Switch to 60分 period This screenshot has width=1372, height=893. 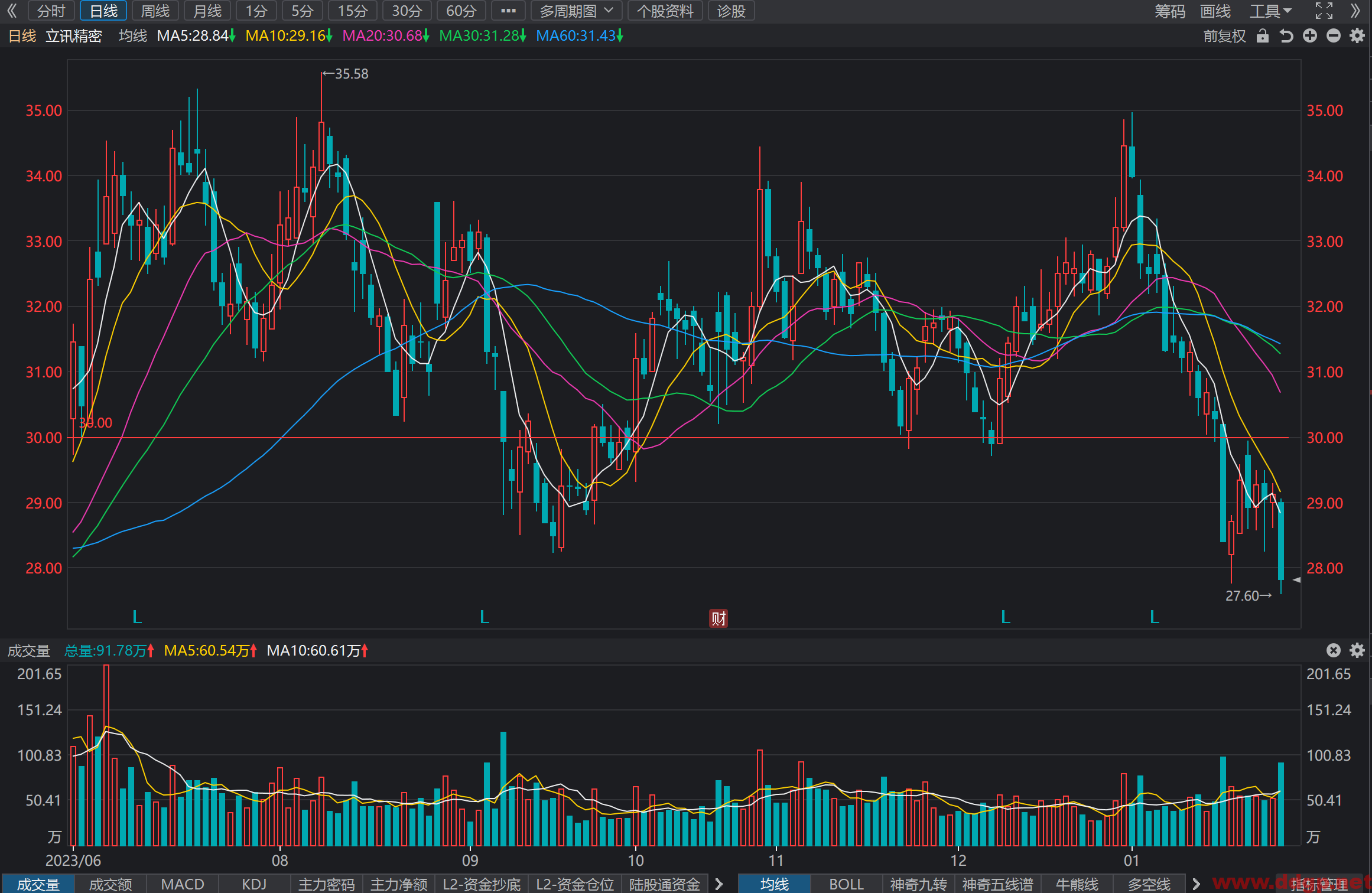click(461, 11)
